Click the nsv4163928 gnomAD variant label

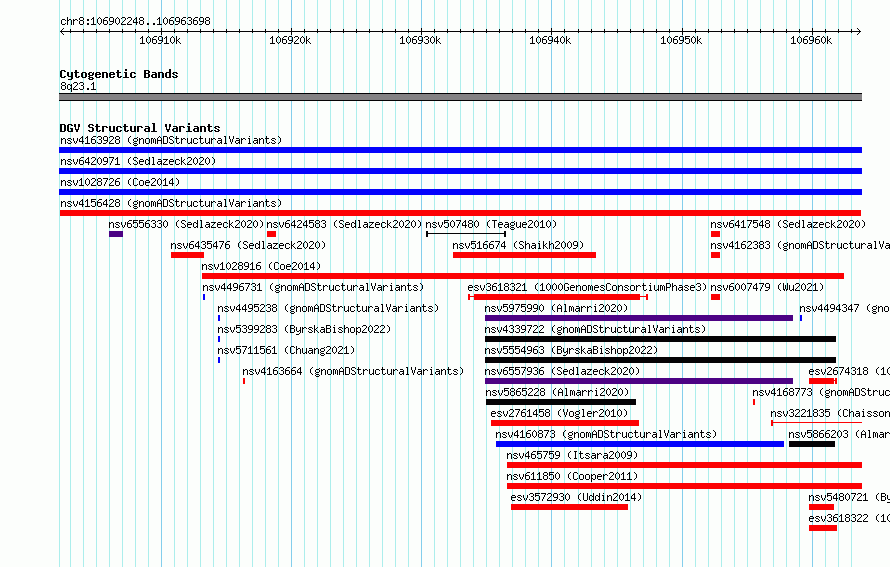point(171,140)
